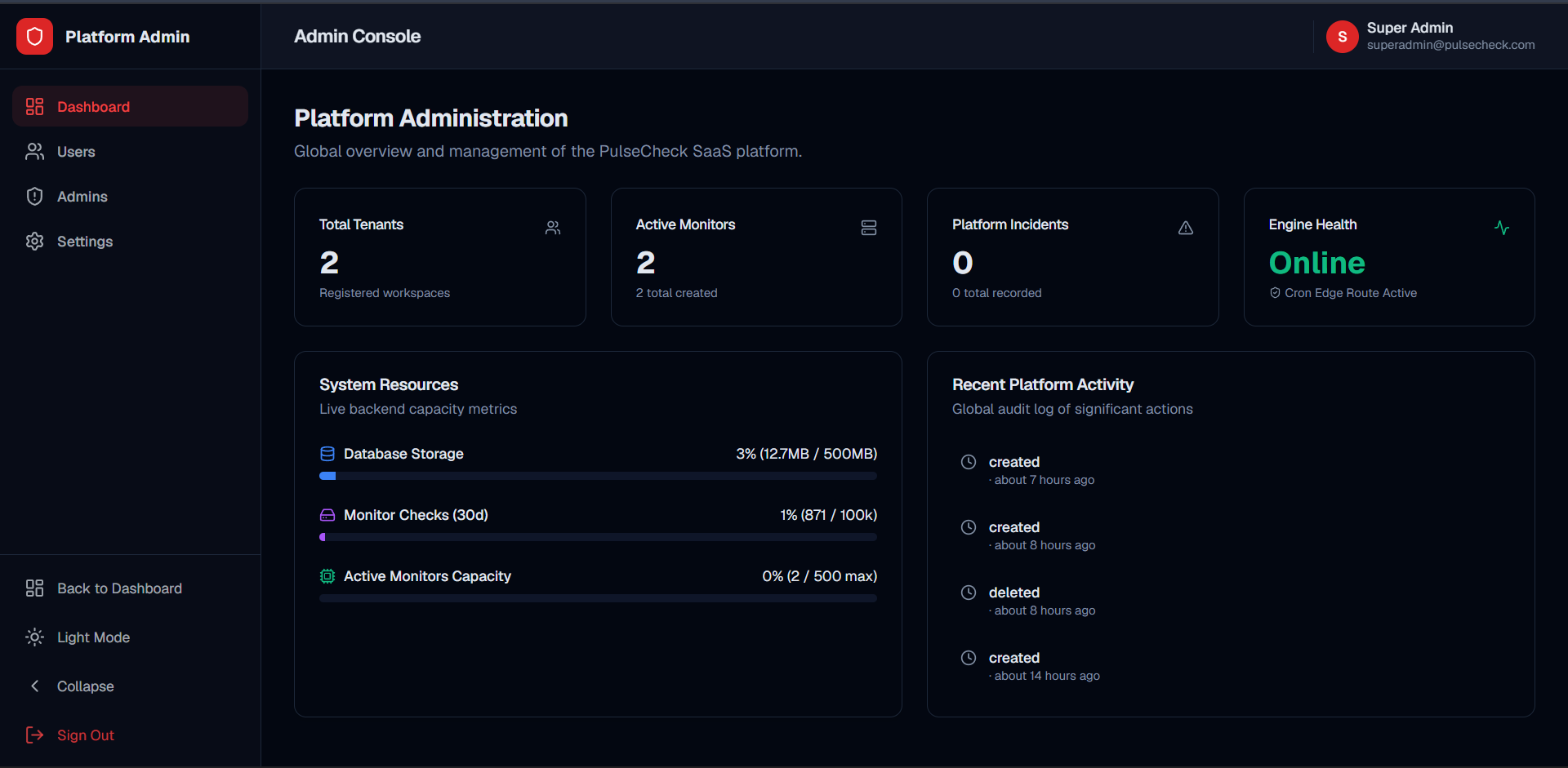Return via Back to Dashboard link

pyautogui.click(x=130, y=588)
